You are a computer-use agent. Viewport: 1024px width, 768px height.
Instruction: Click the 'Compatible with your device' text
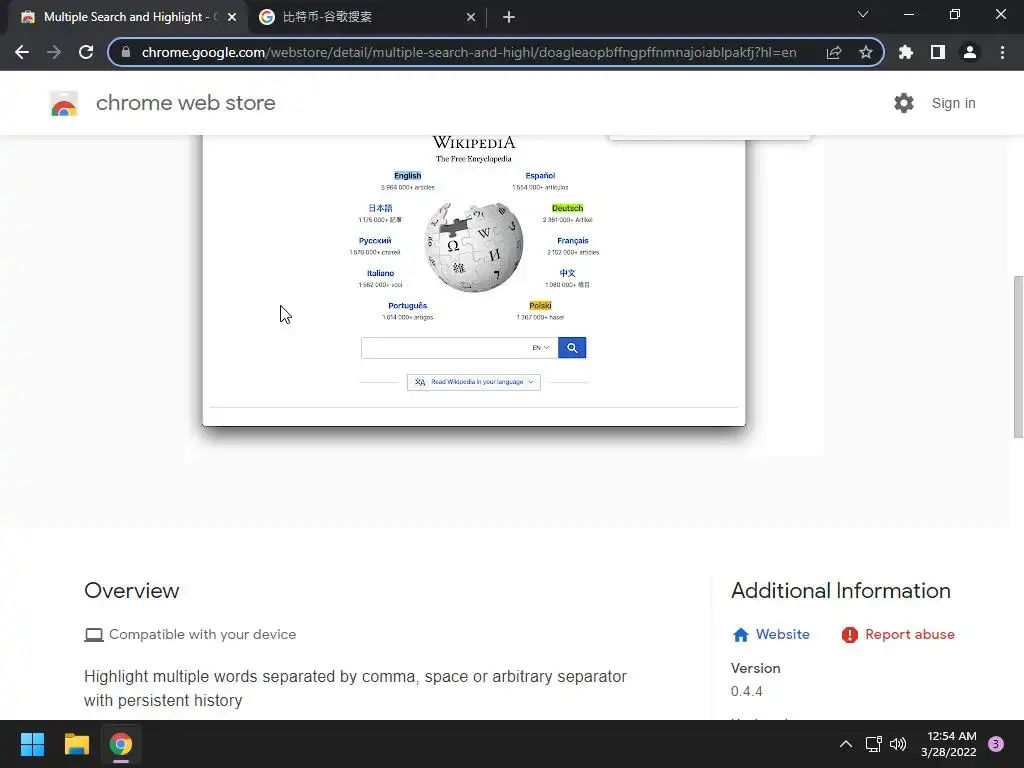pyautogui.click(x=202, y=634)
